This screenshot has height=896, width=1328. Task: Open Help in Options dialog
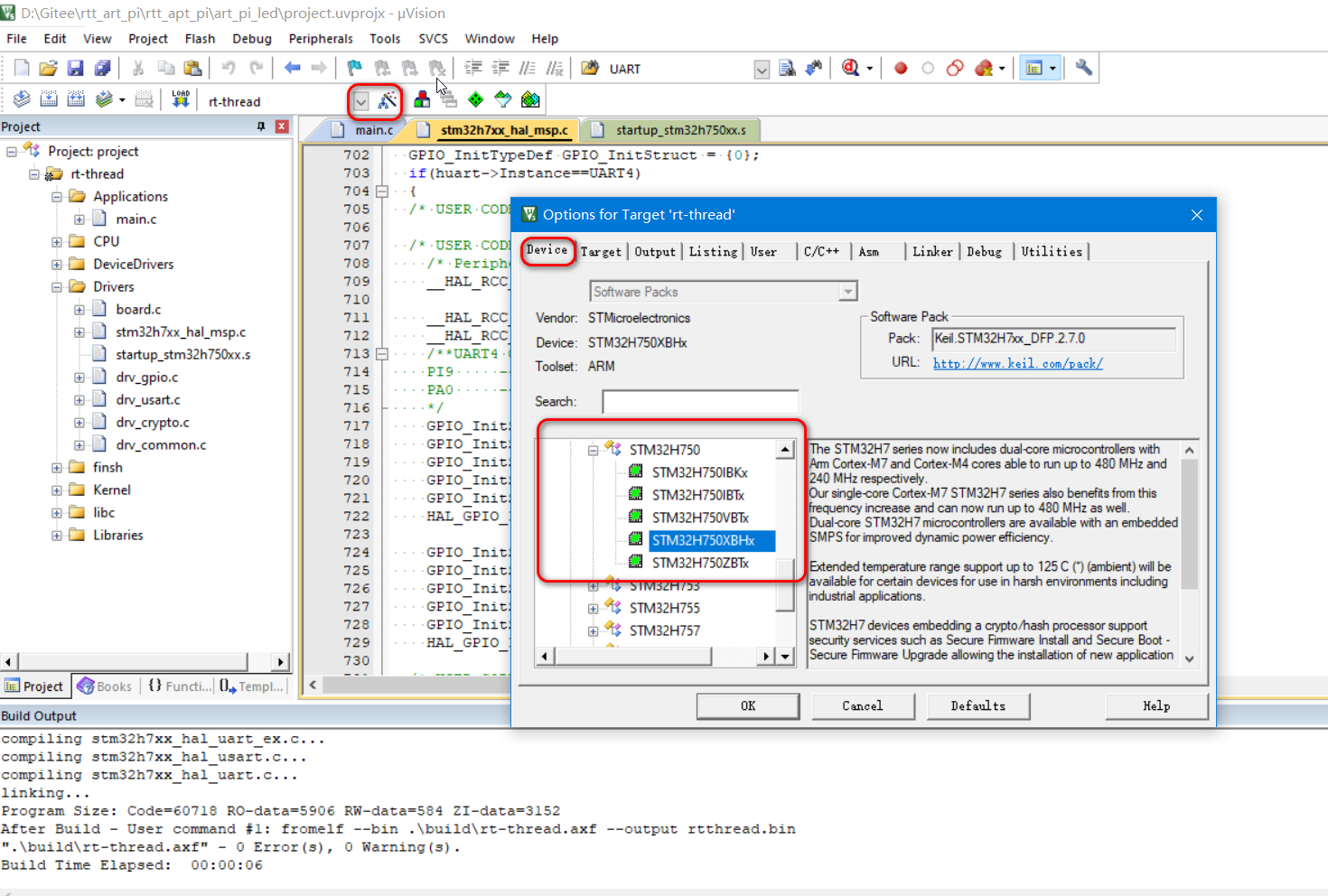[1156, 706]
